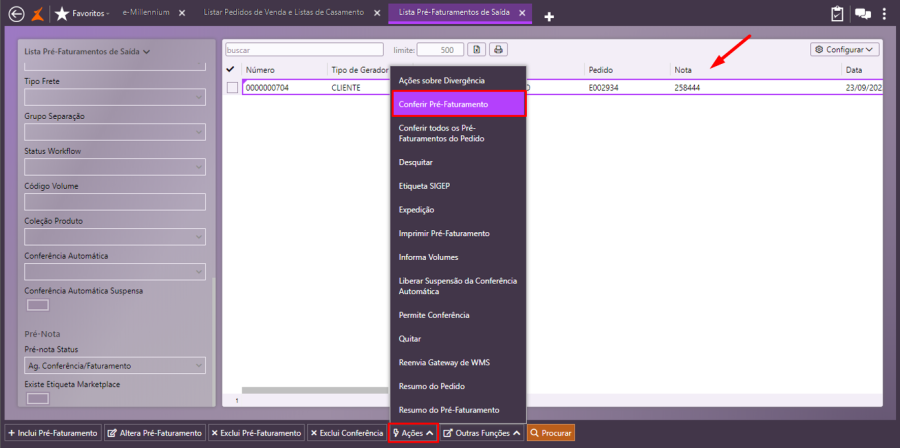Toggle Conferência Automática Suspensa checkbox
The image size is (900, 448).
[x=38, y=305]
